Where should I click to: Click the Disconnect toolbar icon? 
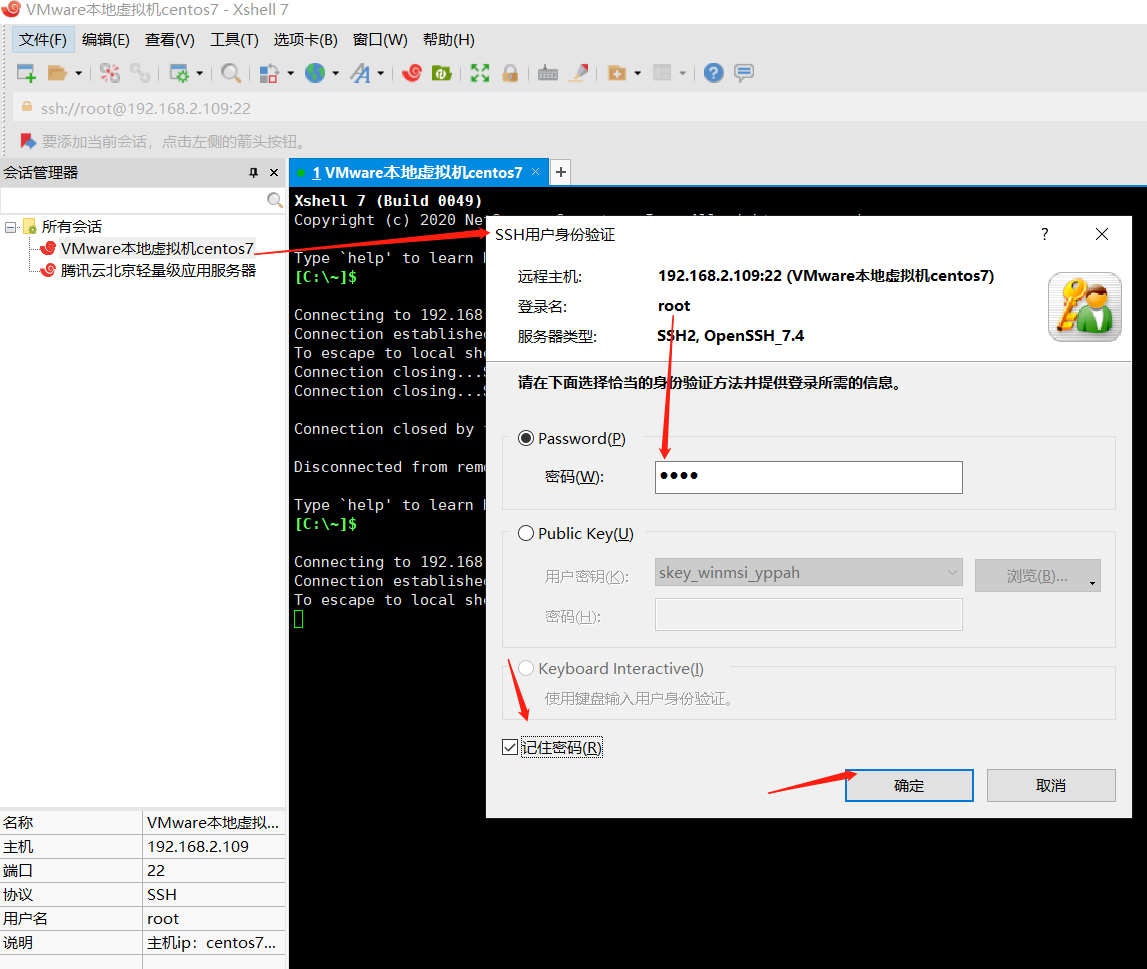click(110, 73)
